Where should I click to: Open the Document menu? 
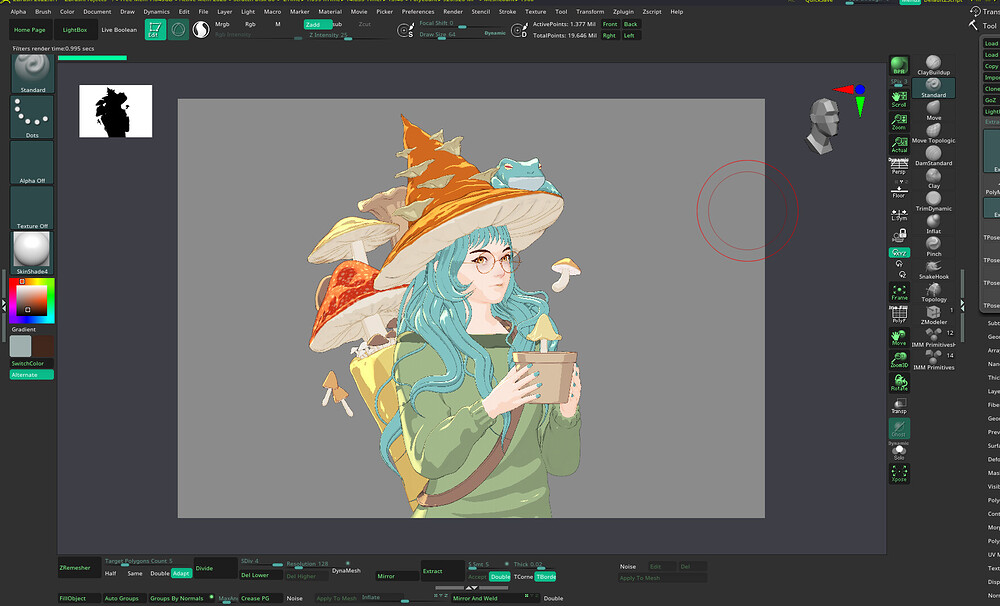97,11
